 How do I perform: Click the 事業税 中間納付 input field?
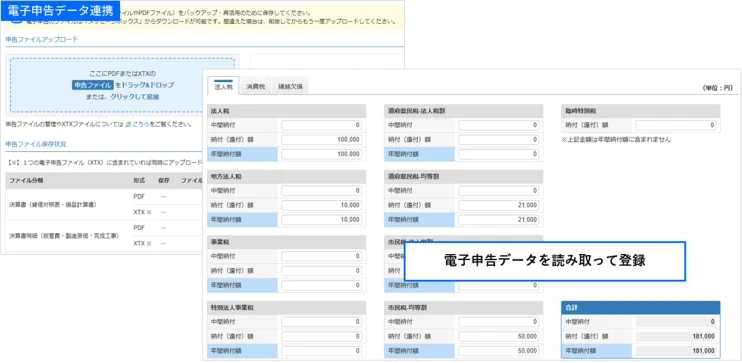point(322,257)
